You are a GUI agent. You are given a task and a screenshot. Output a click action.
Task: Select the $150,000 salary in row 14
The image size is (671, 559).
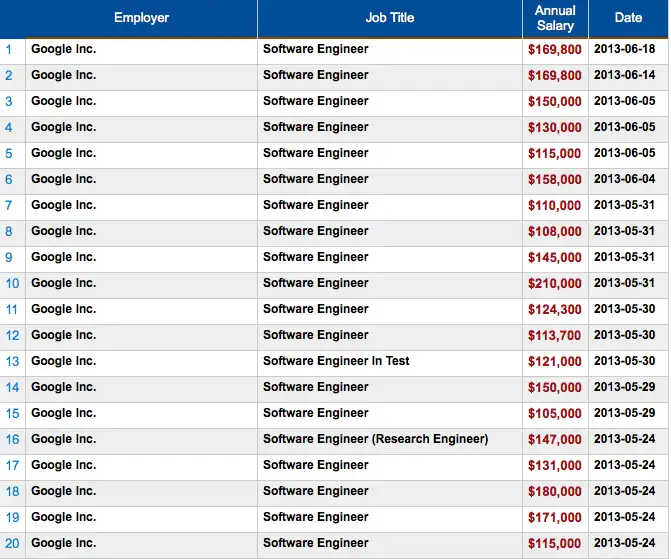[x=555, y=387]
